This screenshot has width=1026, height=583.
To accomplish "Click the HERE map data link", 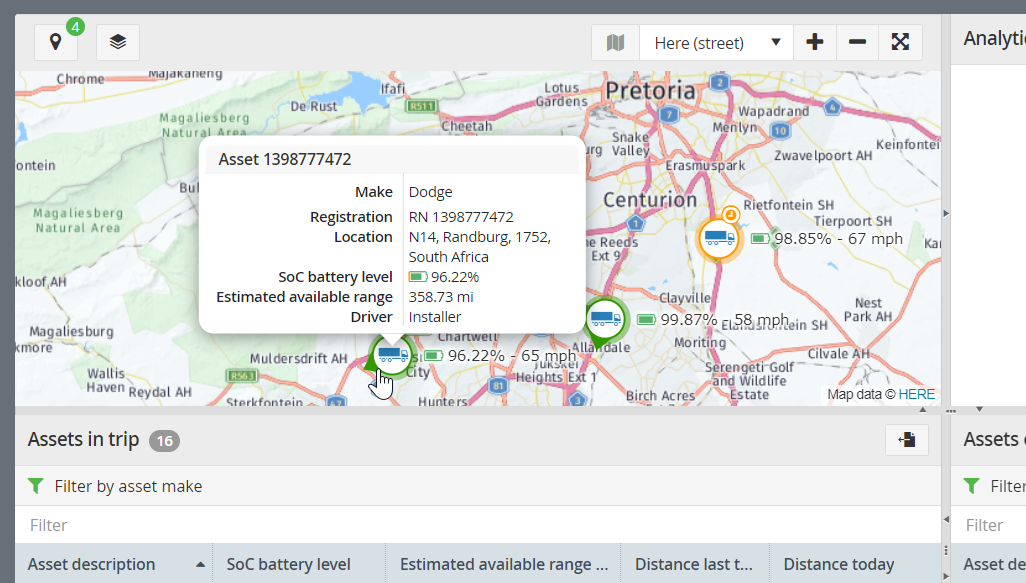I will 916,394.
